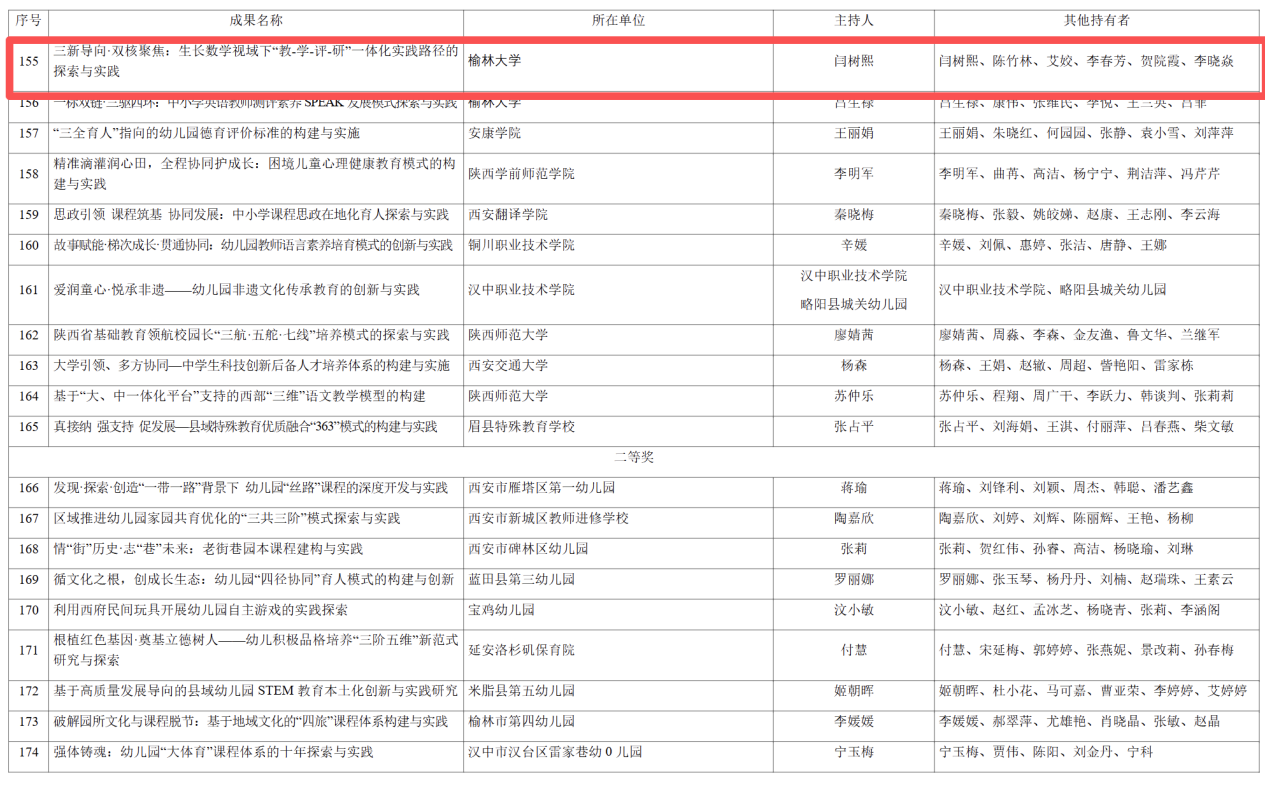Click host name 李媛媛 in the 主持人 column
Screen dimensions: 1265x787
tap(854, 722)
